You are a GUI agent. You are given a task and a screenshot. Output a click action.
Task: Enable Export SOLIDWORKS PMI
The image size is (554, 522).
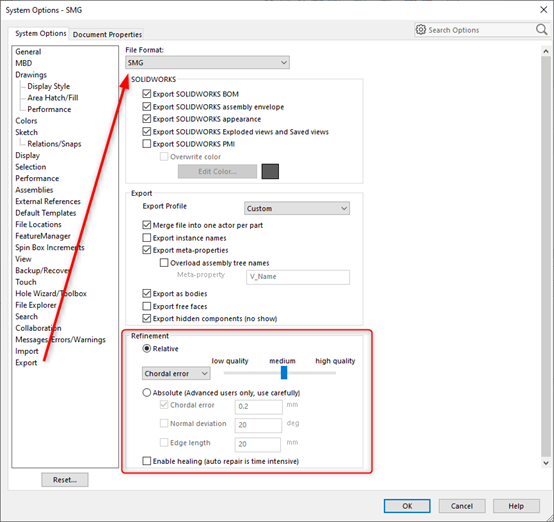pyautogui.click(x=147, y=144)
